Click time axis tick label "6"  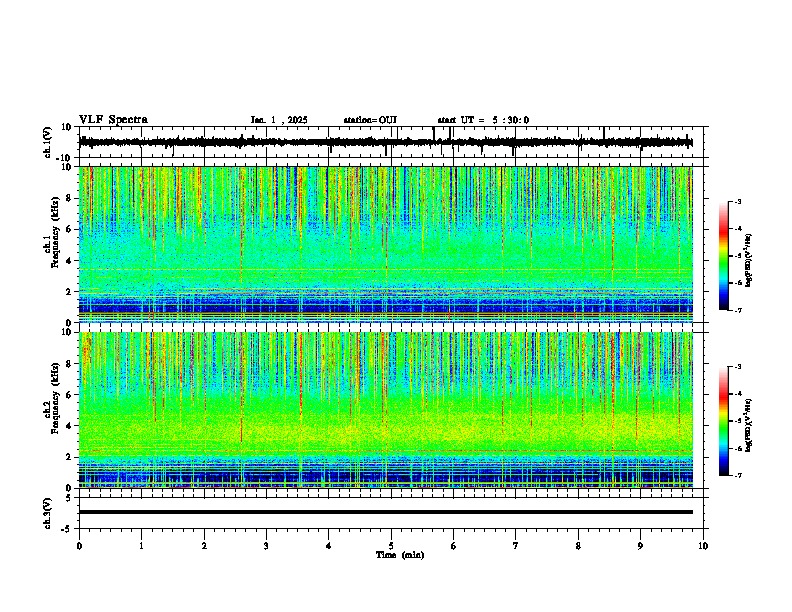click(x=453, y=546)
